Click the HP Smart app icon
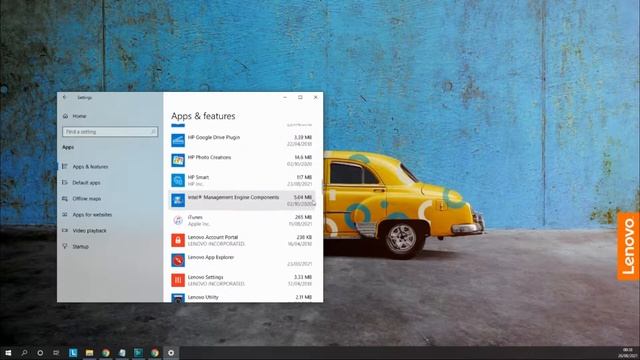 178,180
